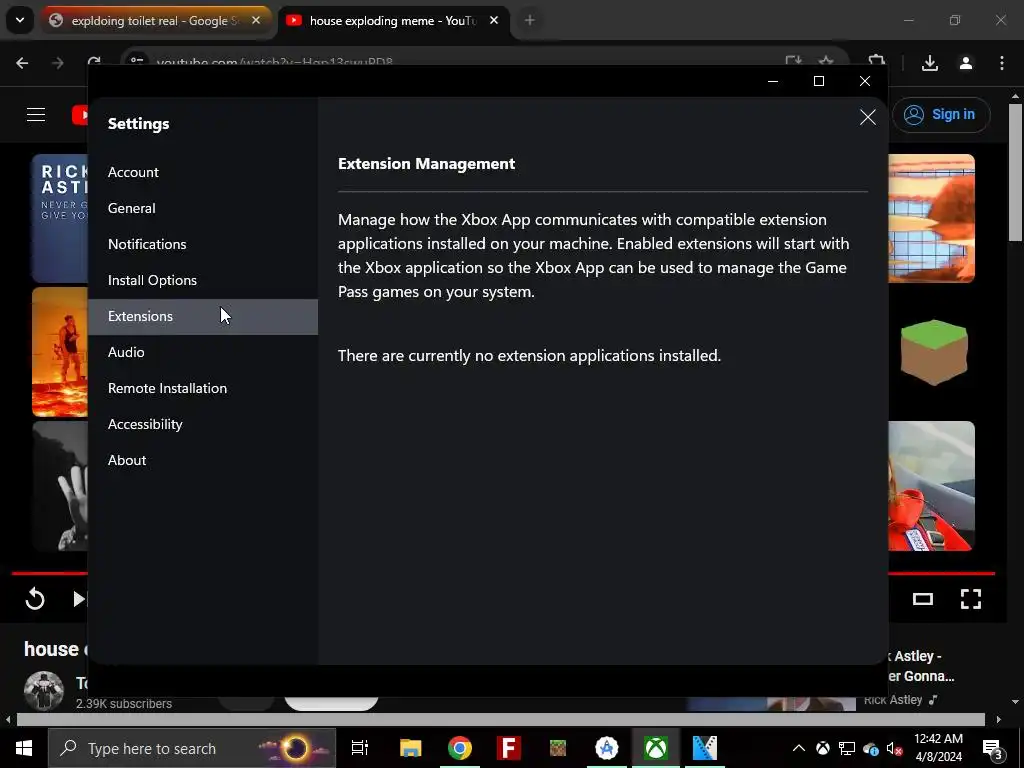
Task: Open the About section
Action: [x=202, y=460]
